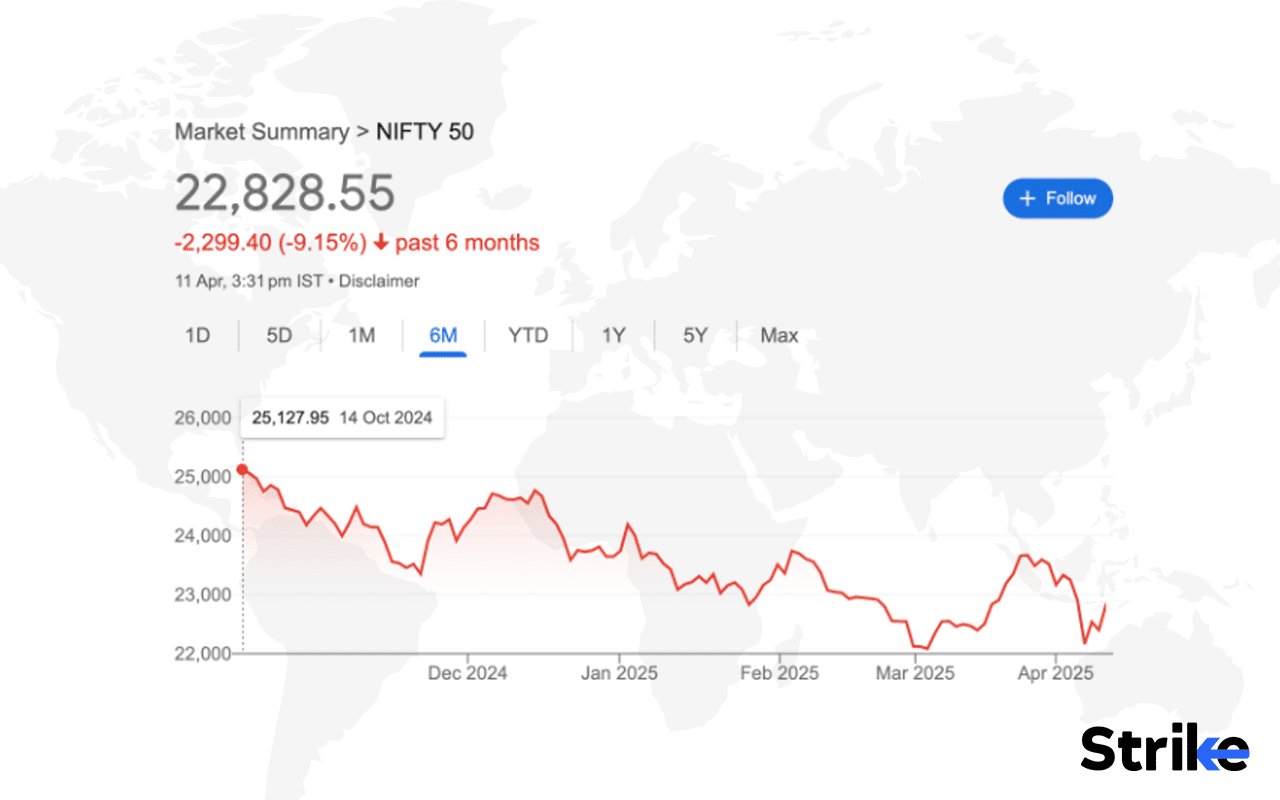The height and width of the screenshot is (800, 1280).
Task: Open the 1Y chart view
Action: pos(613,335)
